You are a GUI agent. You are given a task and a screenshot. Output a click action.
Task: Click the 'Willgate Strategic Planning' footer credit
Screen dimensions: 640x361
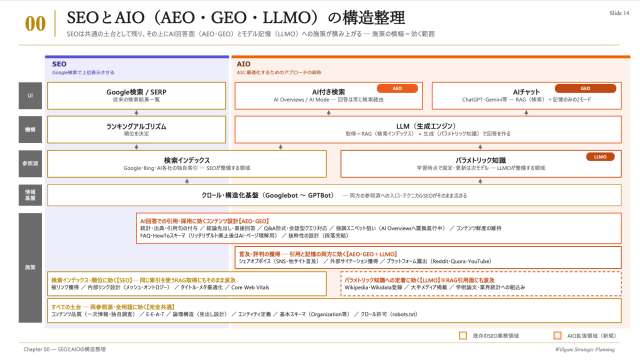(x=584, y=349)
